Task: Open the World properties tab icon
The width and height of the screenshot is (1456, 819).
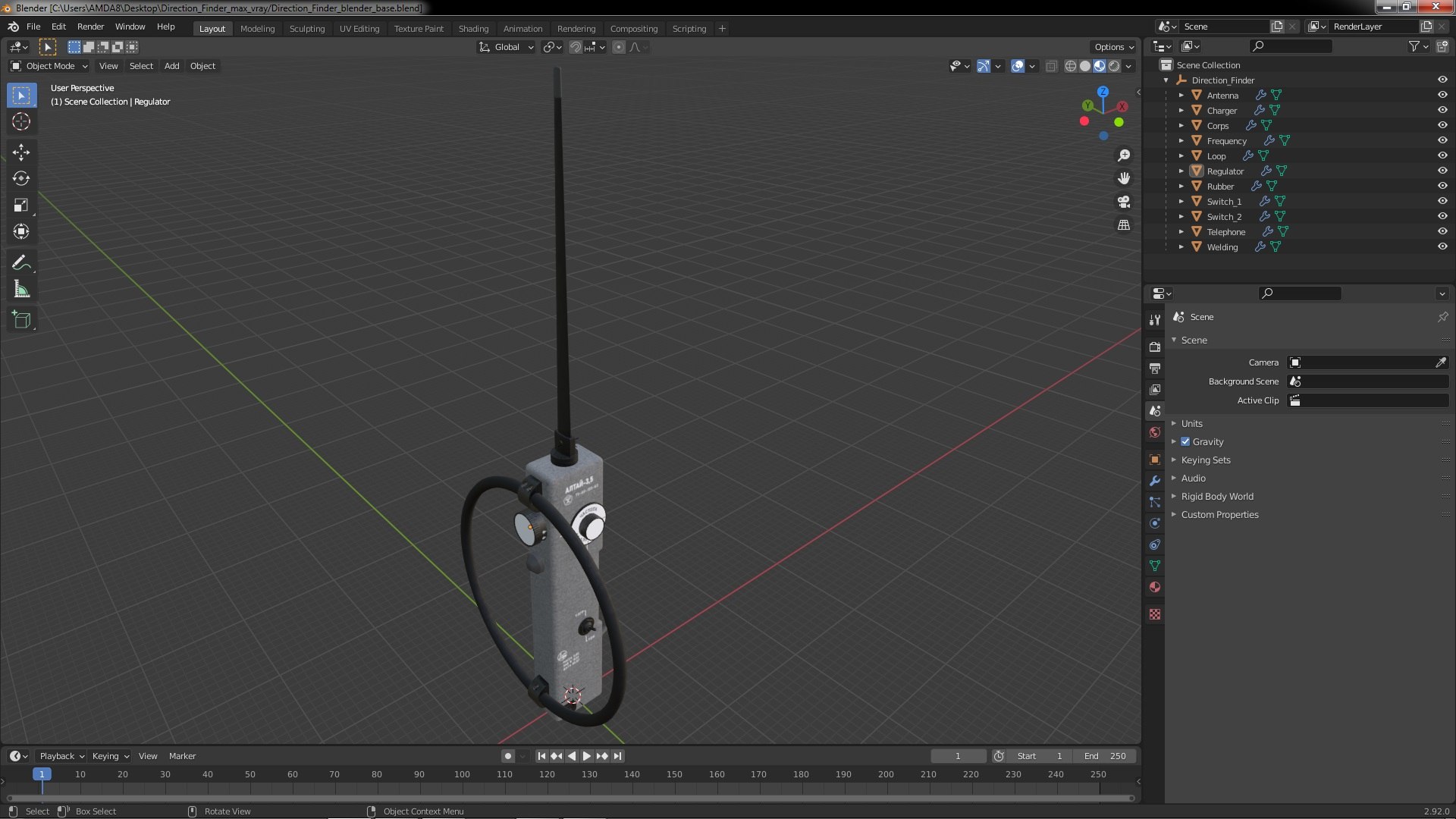Action: tap(1155, 432)
